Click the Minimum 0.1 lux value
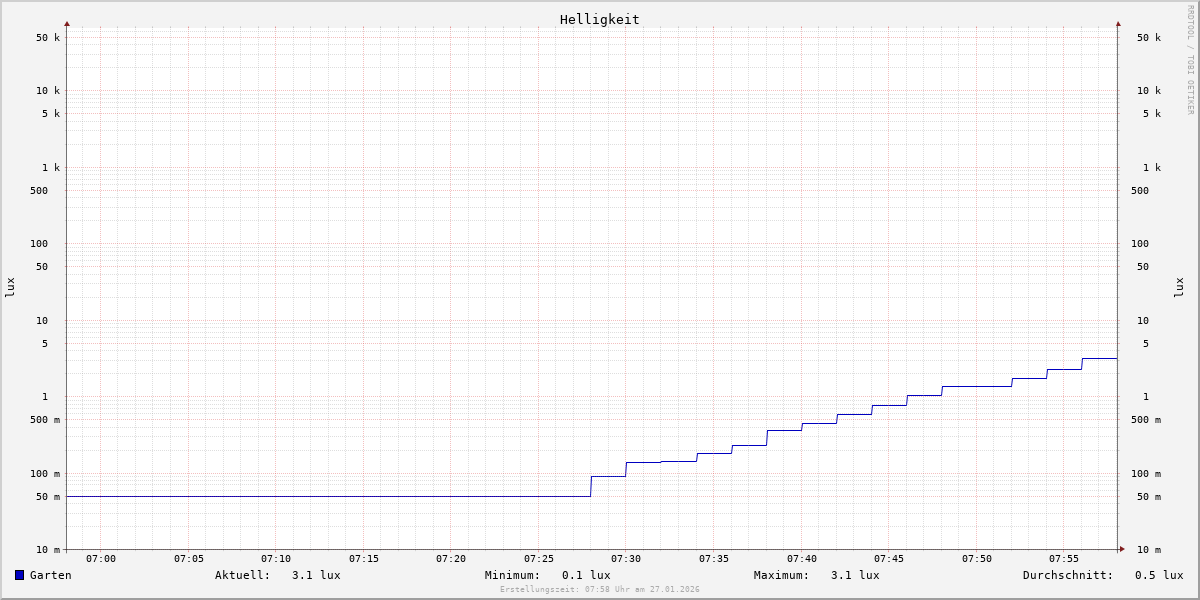The image size is (1200, 600). (x=585, y=575)
